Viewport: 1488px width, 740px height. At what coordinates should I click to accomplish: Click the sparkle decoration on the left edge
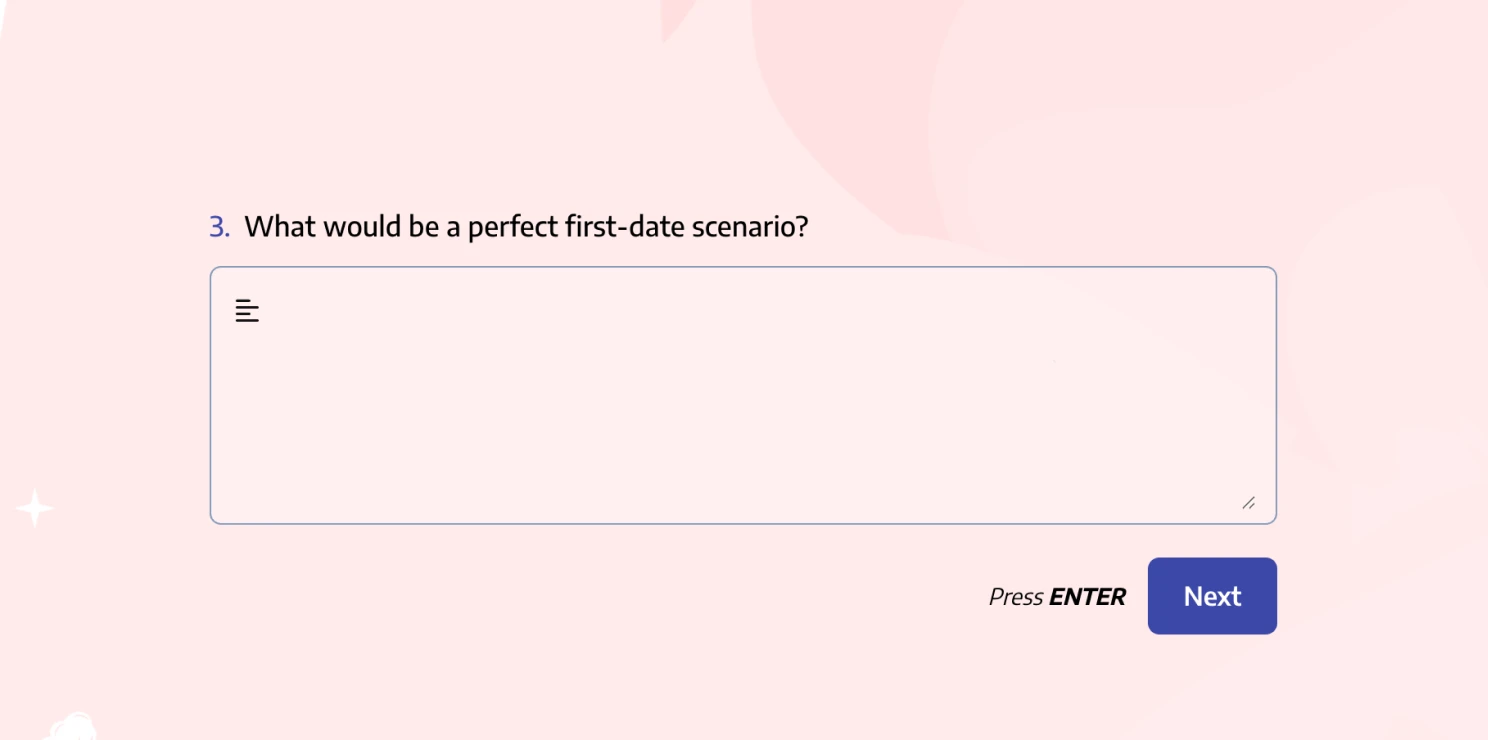pyautogui.click(x=33, y=508)
